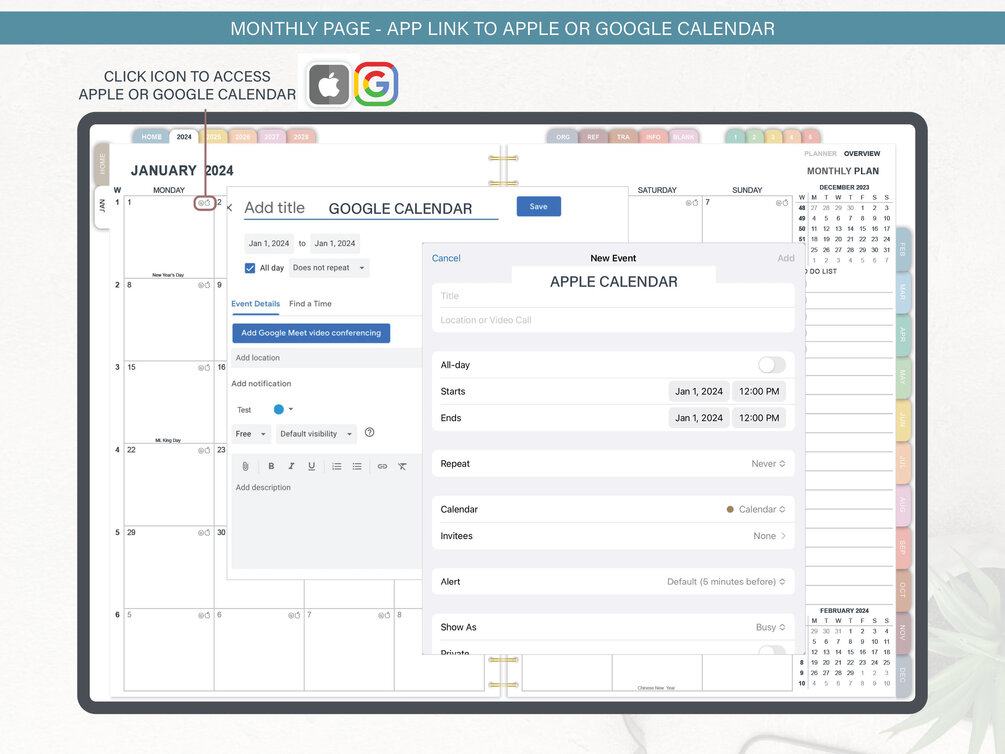Open calendar app icons in Sunday 7 cell

782,203
